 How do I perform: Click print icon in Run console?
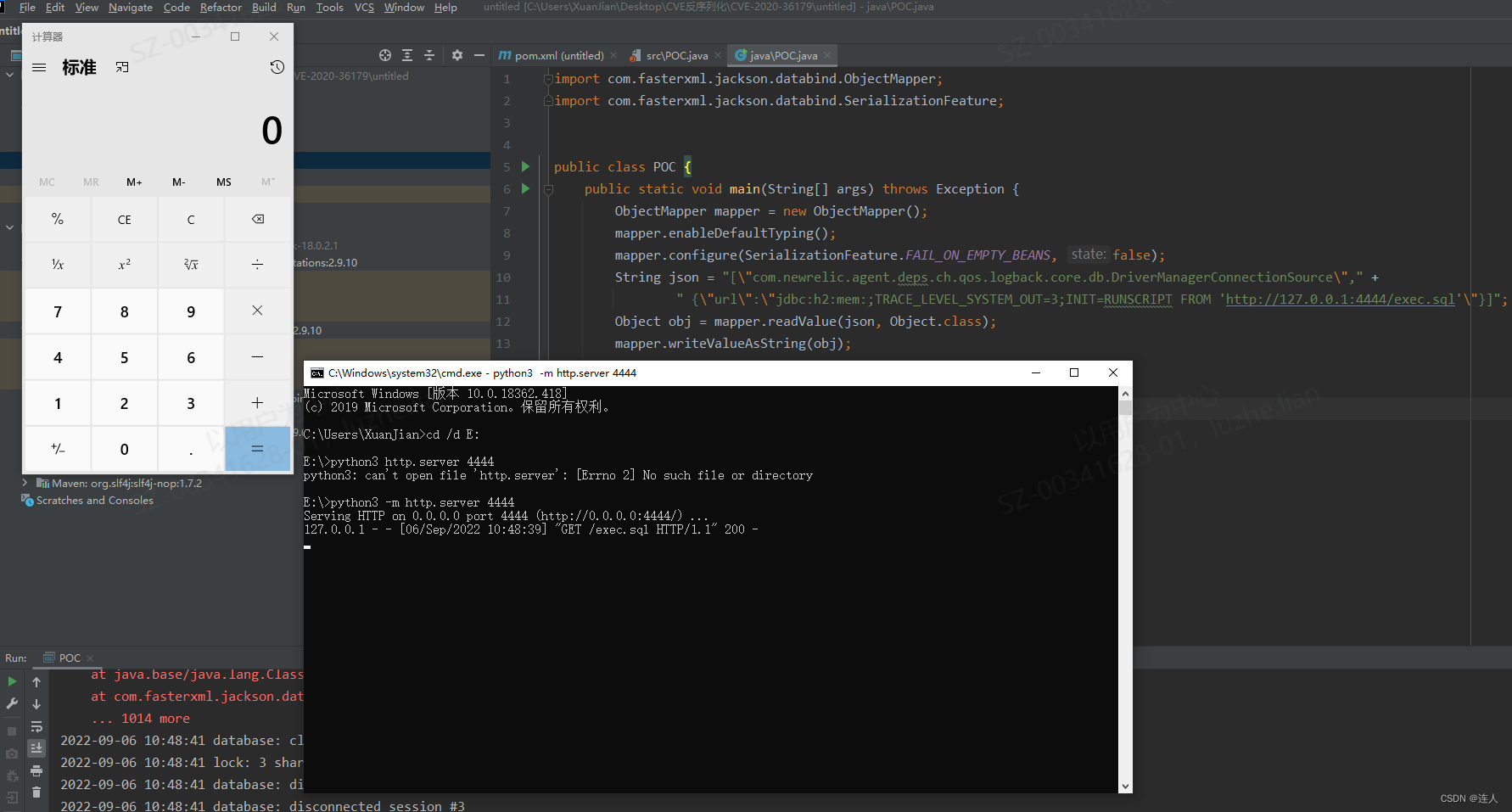(36, 770)
